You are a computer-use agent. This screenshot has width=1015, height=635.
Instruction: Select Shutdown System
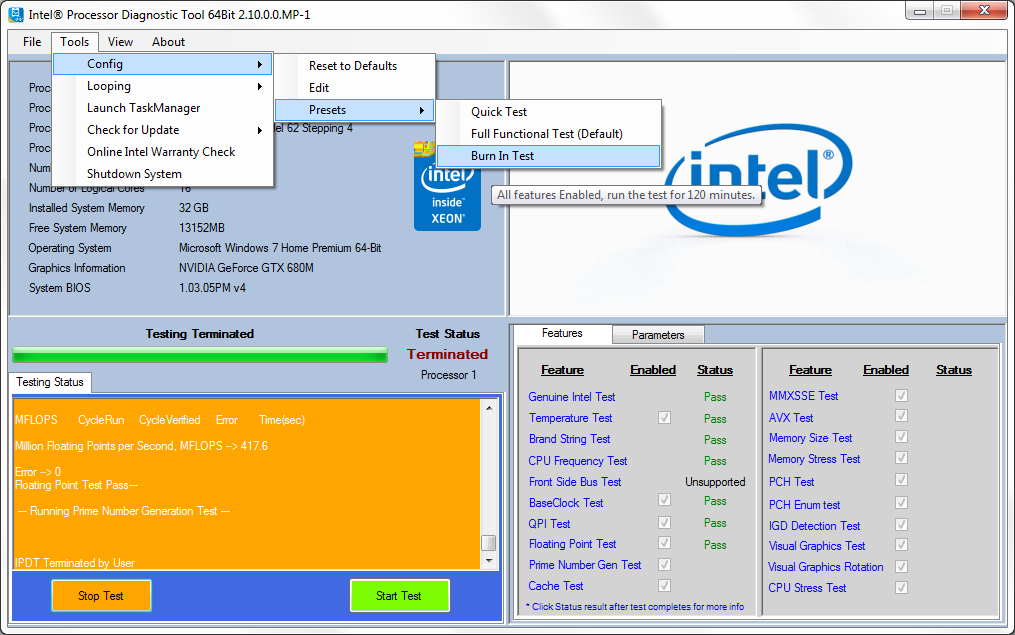[162, 174]
